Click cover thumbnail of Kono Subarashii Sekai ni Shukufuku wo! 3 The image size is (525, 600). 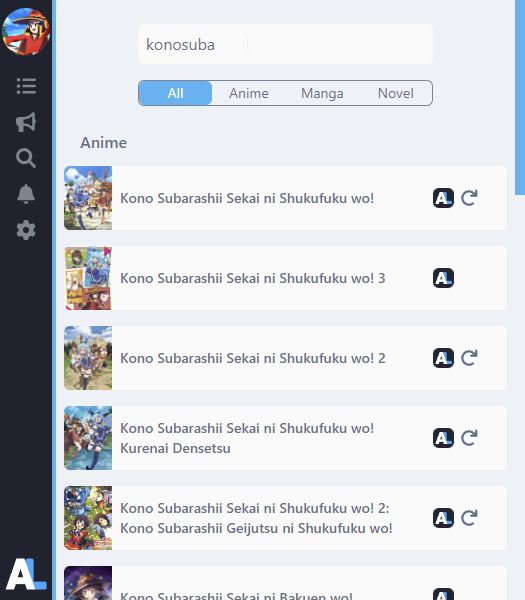click(x=88, y=278)
